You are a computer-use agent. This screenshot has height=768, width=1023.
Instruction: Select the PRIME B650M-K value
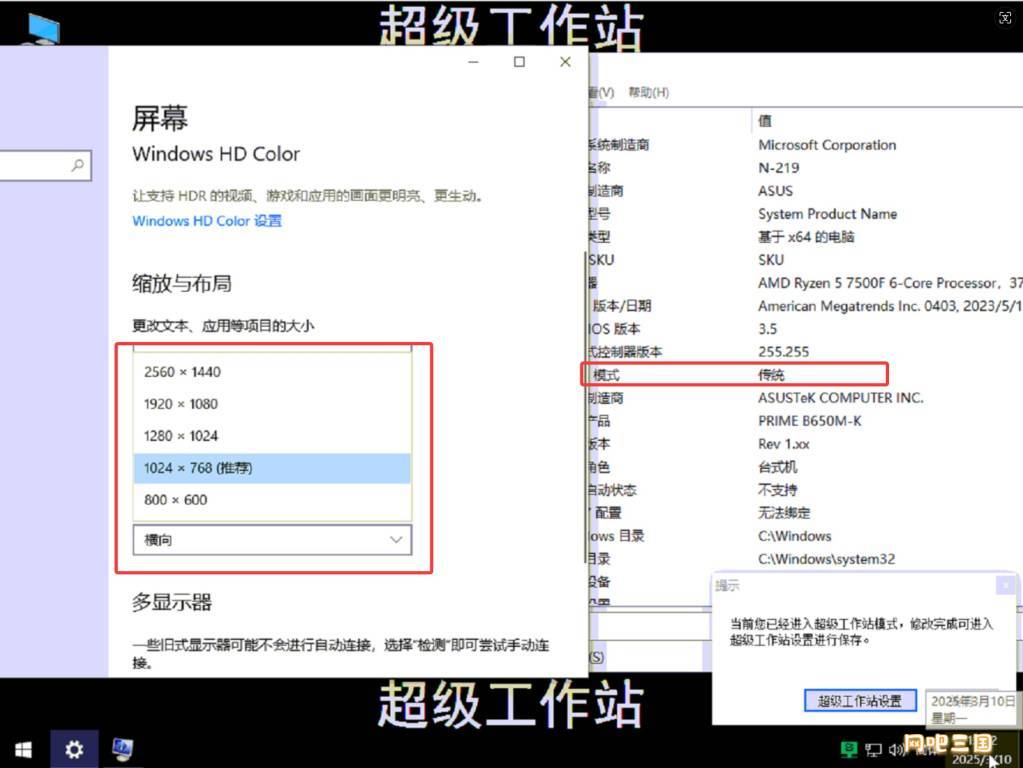[x=810, y=421]
